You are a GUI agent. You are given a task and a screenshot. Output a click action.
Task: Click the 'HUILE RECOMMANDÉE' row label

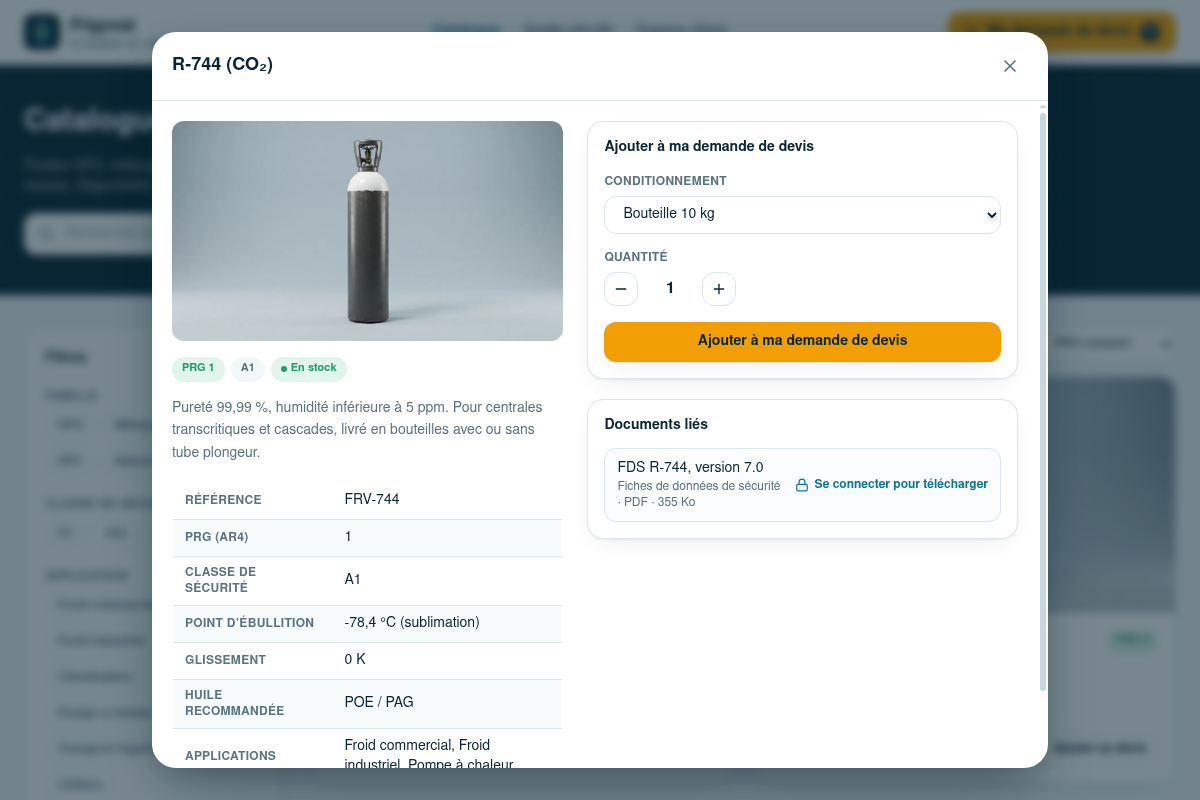[235, 703]
